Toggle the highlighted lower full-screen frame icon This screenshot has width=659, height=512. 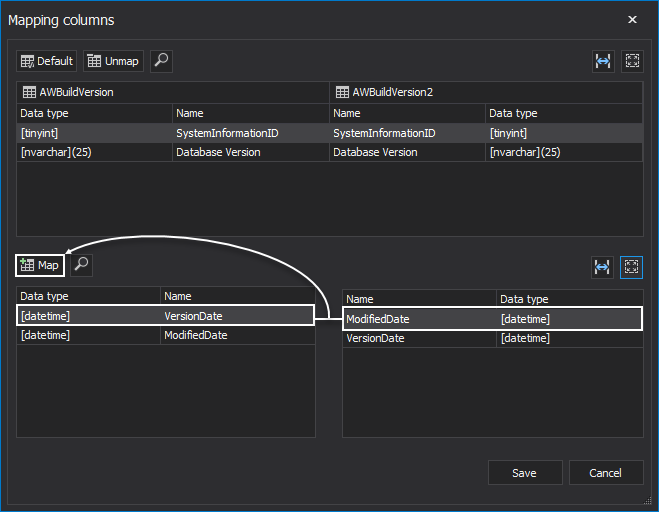[x=632, y=267]
